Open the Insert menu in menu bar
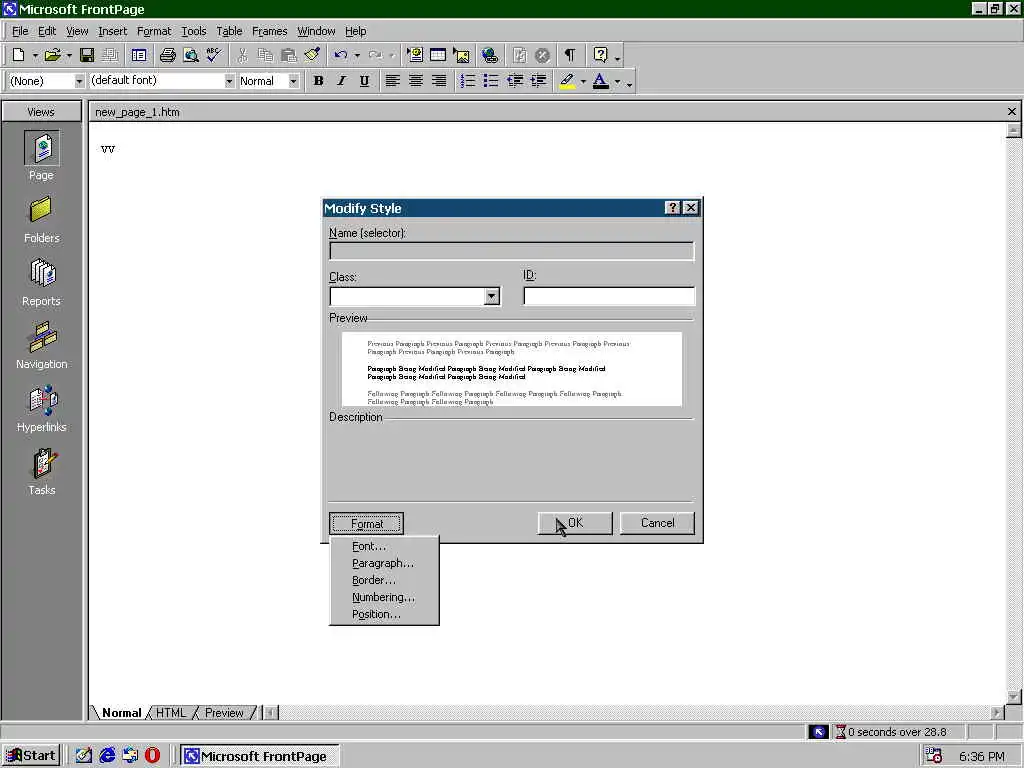The height and width of the screenshot is (768, 1024). 112,31
